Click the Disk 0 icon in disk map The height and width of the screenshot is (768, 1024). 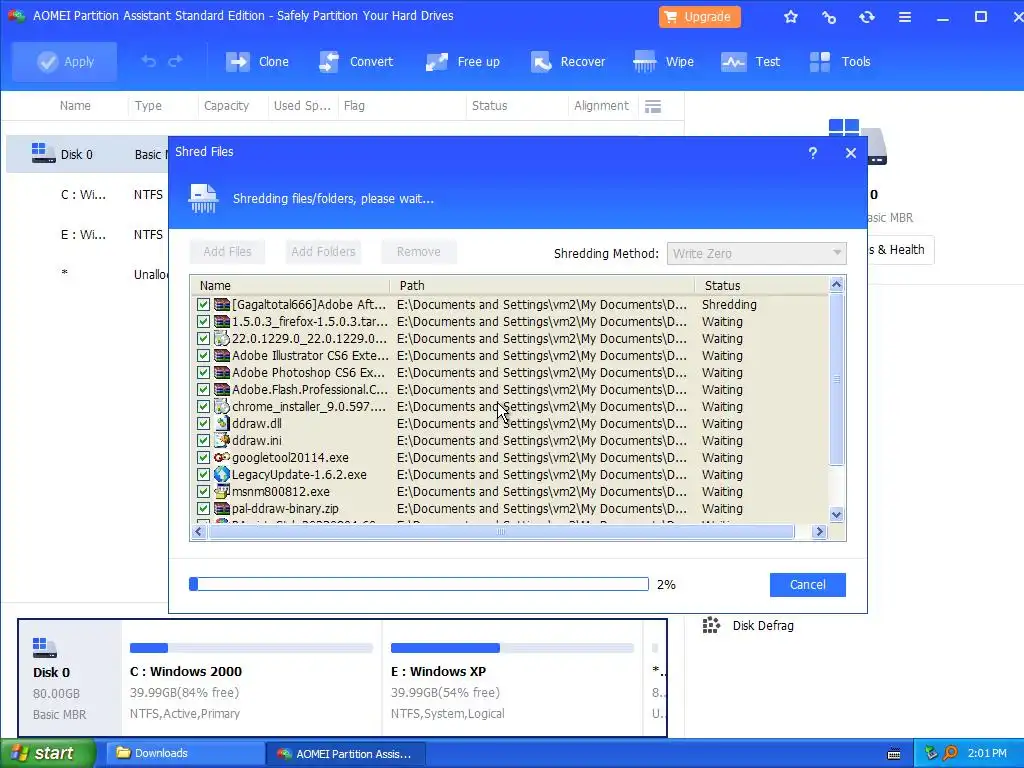[x=44, y=648]
